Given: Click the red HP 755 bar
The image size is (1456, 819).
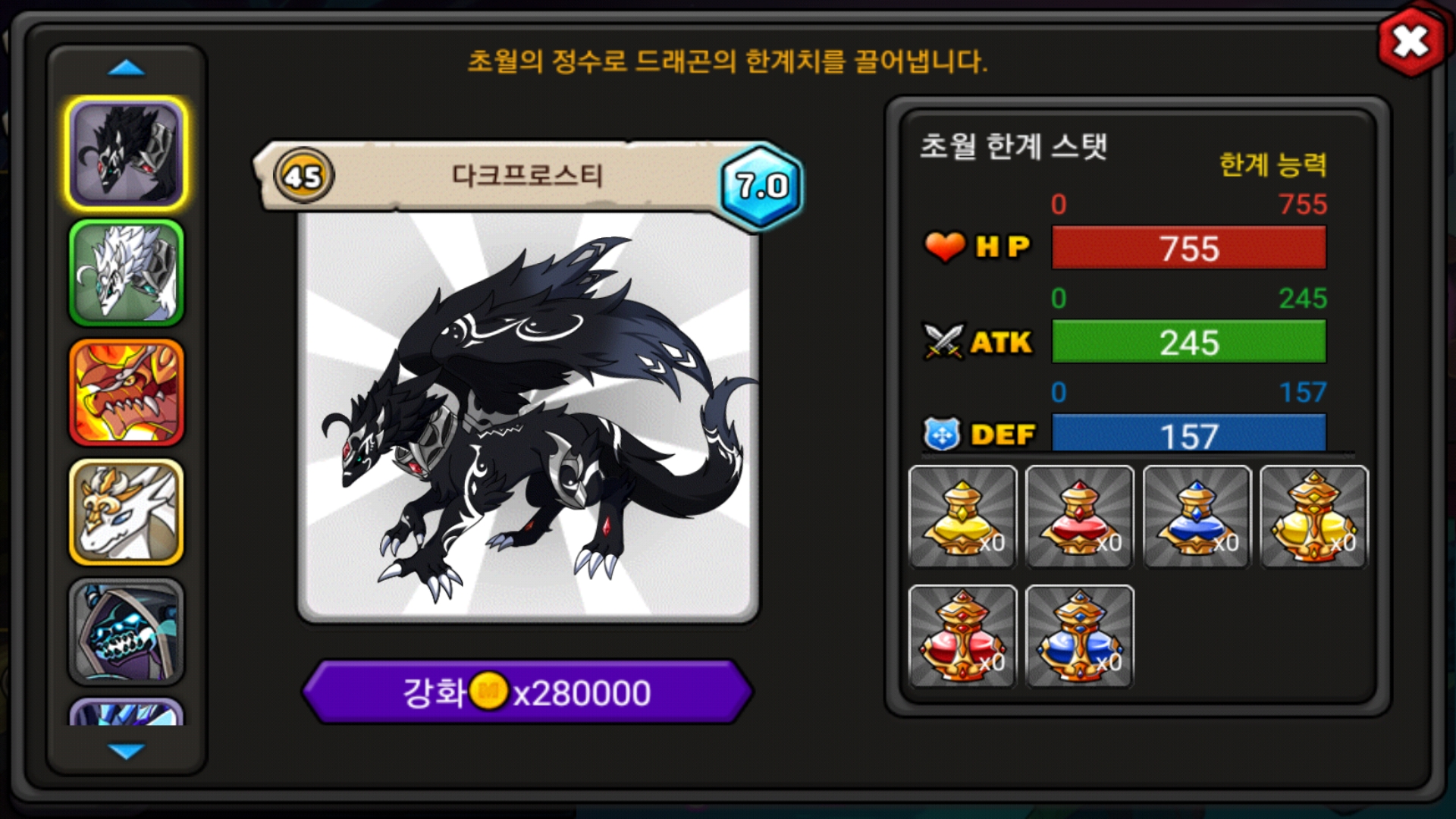Looking at the screenshot, I should point(1189,248).
